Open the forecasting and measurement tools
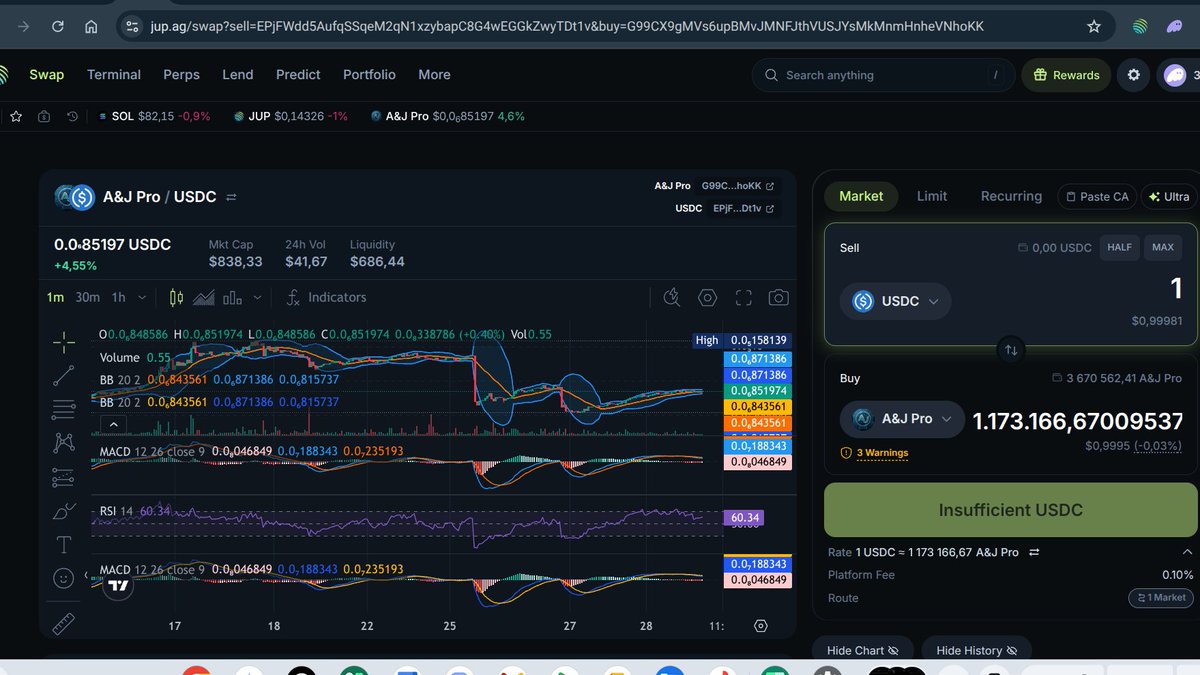 tap(64, 476)
